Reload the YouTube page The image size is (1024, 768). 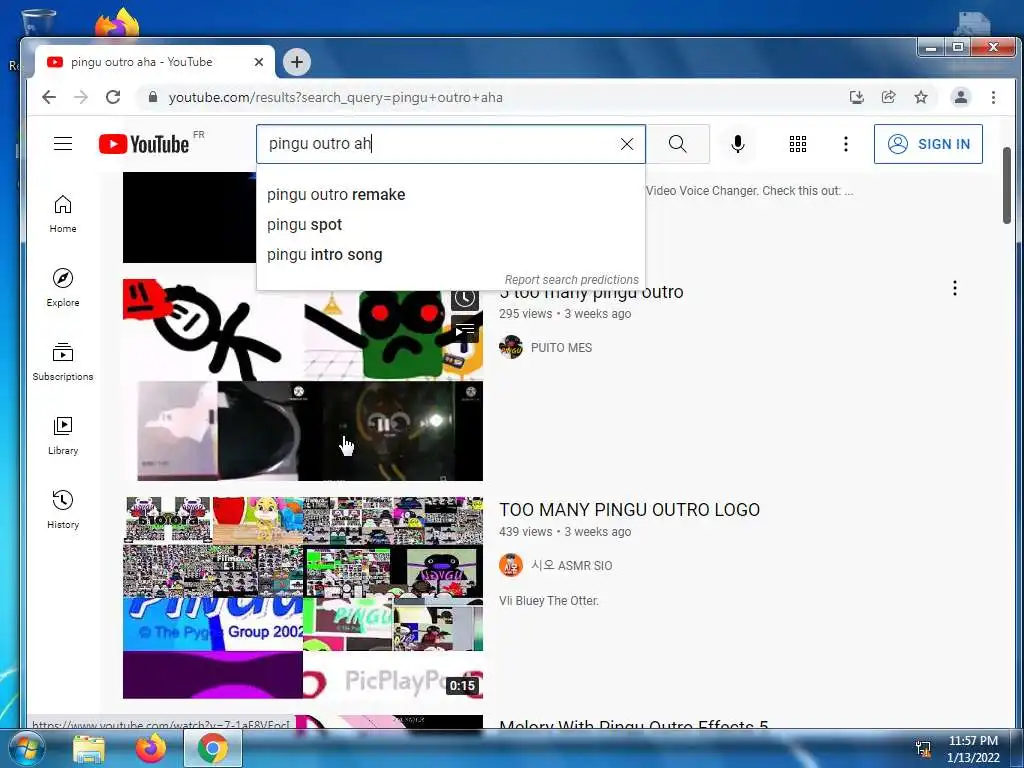click(x=113, y=97)
